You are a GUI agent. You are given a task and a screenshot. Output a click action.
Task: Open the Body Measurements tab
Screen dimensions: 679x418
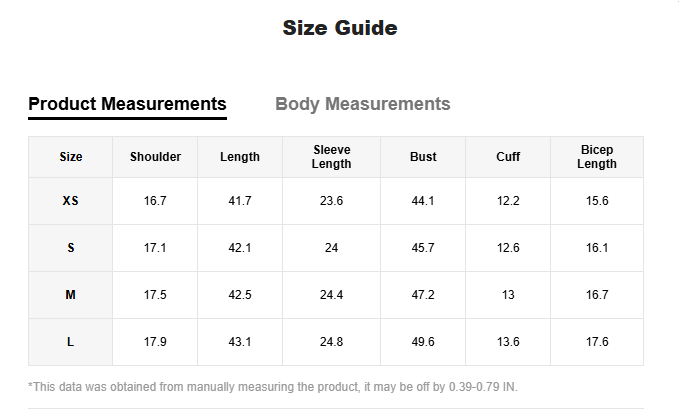[362, 104]
